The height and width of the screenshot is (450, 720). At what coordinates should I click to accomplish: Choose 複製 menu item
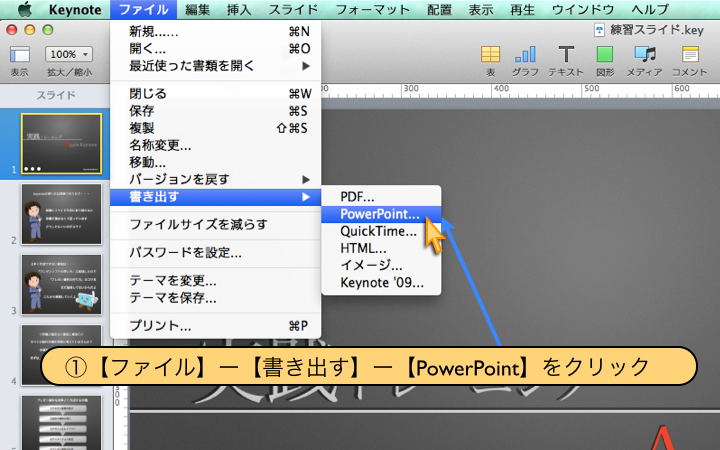click(x=215, y=128)
